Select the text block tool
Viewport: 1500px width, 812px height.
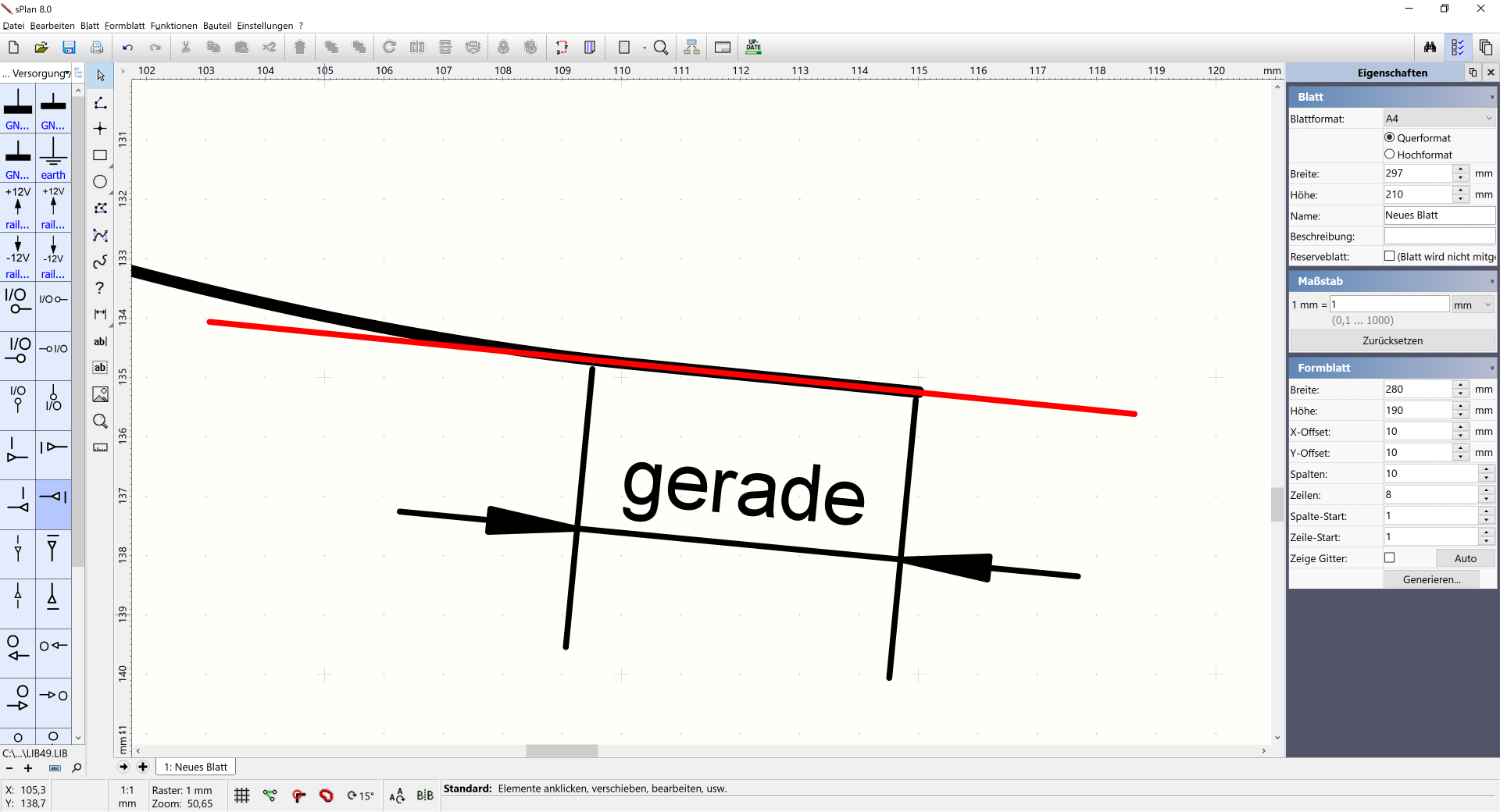[100, 368]
